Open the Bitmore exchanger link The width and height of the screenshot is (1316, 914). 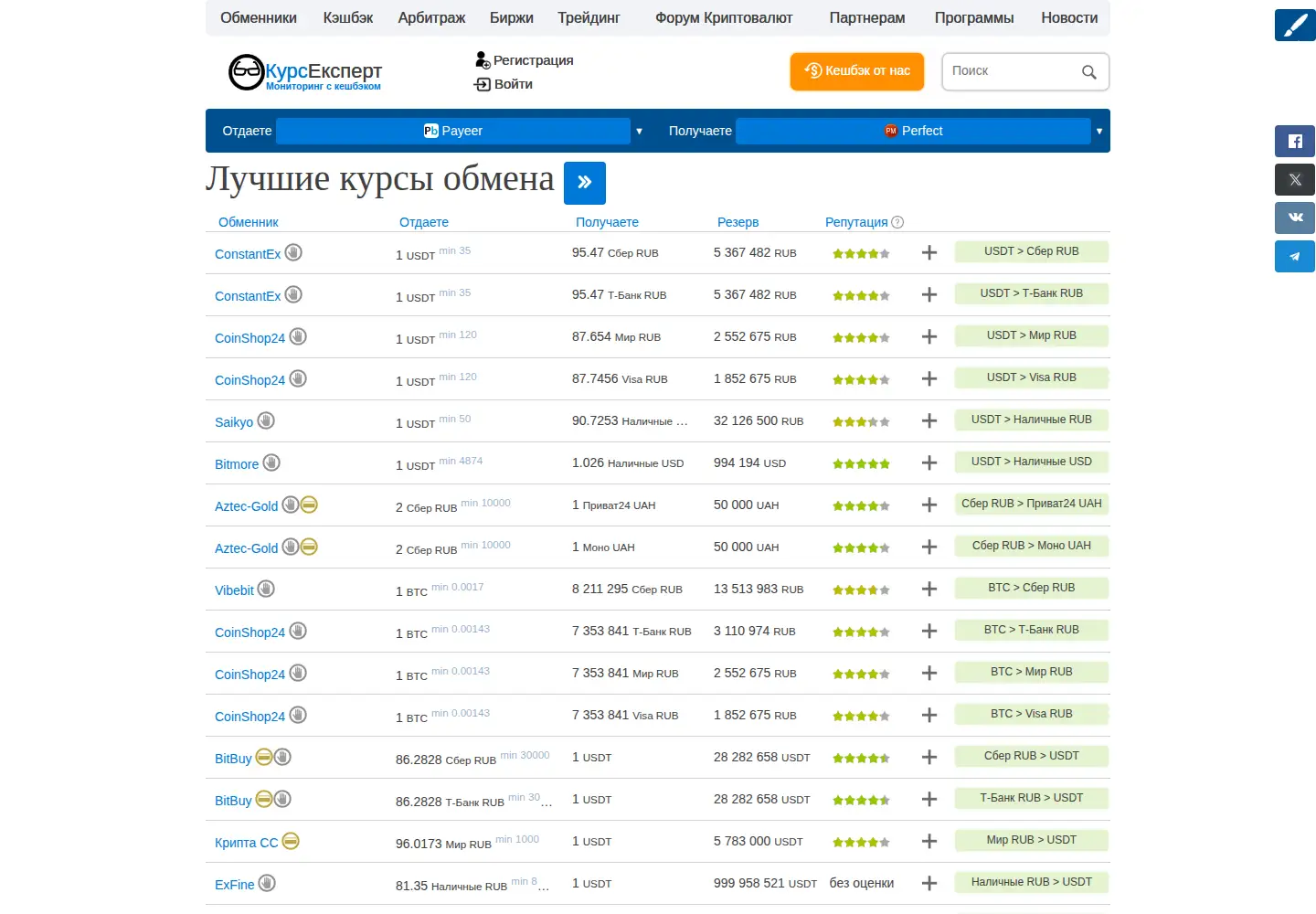[x=237, y=464]
